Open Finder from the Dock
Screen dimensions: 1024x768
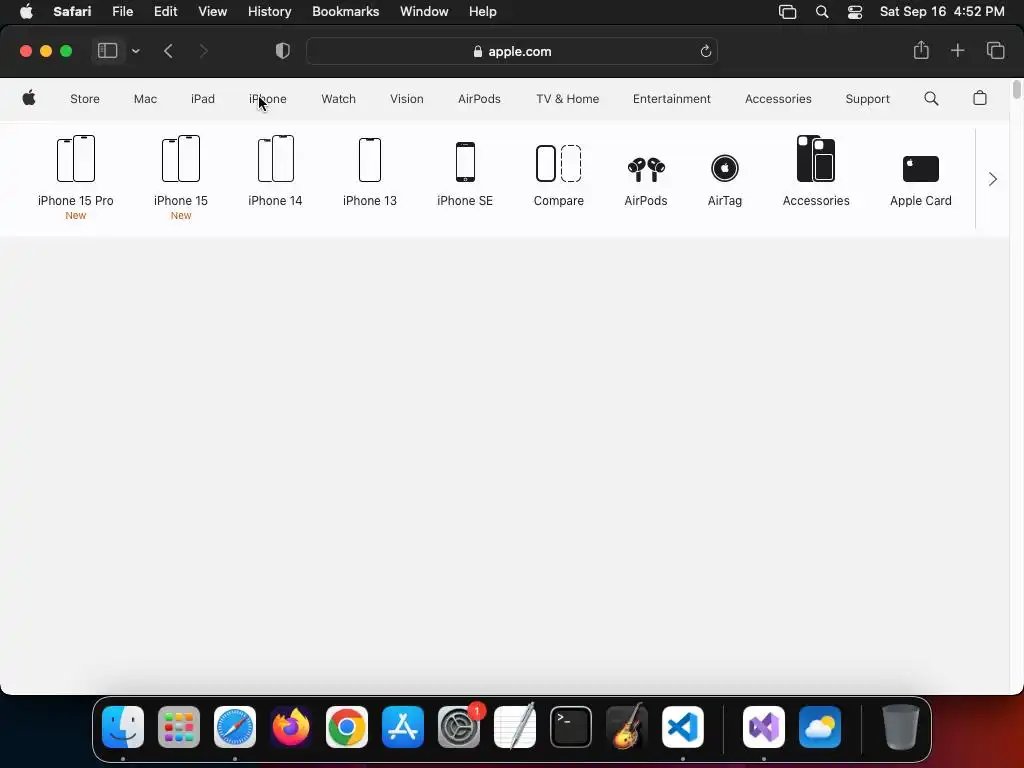pyautogui.click(x=123, y=727)
